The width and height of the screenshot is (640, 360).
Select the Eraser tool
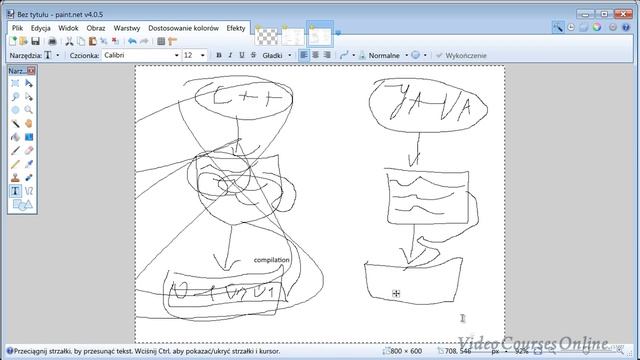tap(29, 151)
